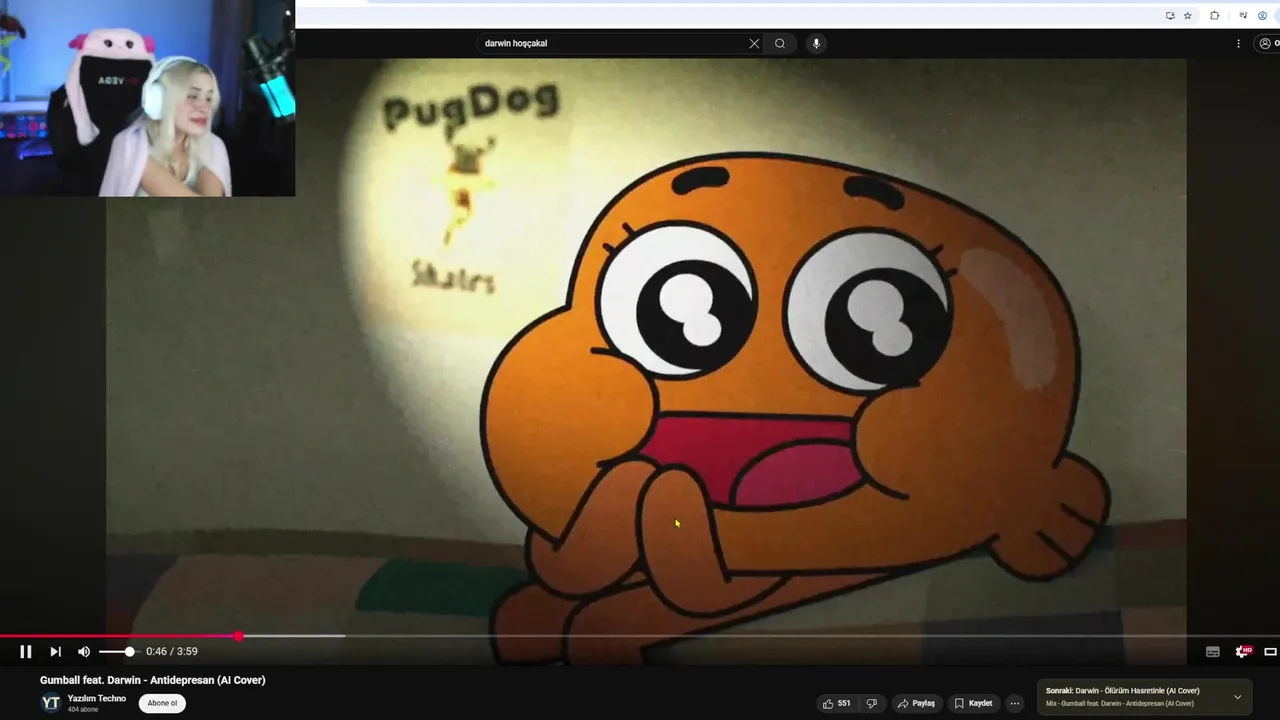Screen dimensions: 1280x720
Task: Open more actions ellipsis under video
Action: [x=1015, y=703]
